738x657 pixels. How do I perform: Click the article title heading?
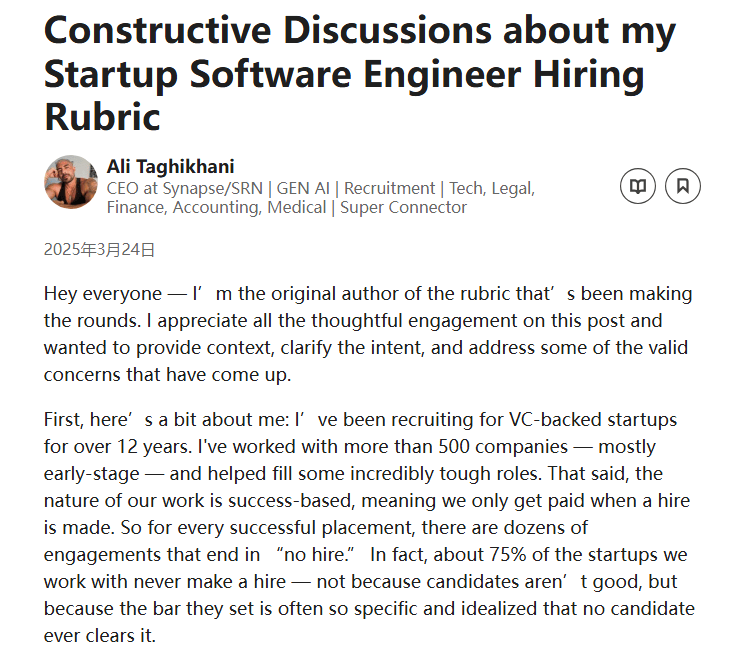click(x=360, y=73)
